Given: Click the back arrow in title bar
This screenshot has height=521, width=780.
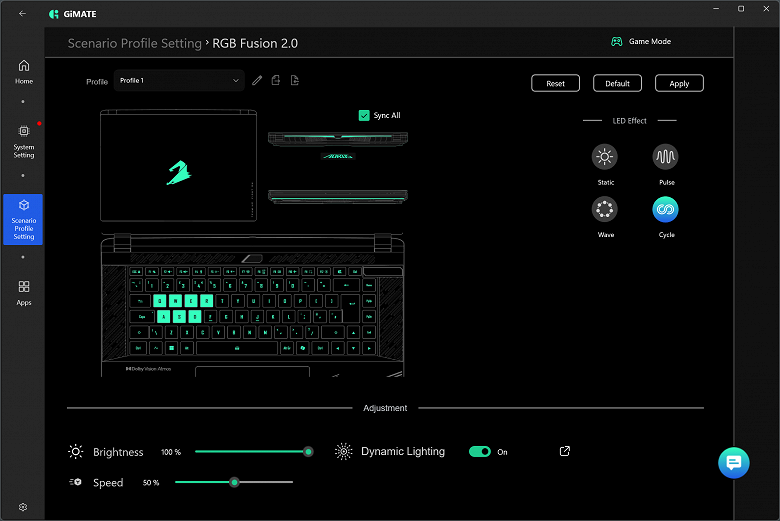Looking at the screenshot, I should click(x=22, y=13).
